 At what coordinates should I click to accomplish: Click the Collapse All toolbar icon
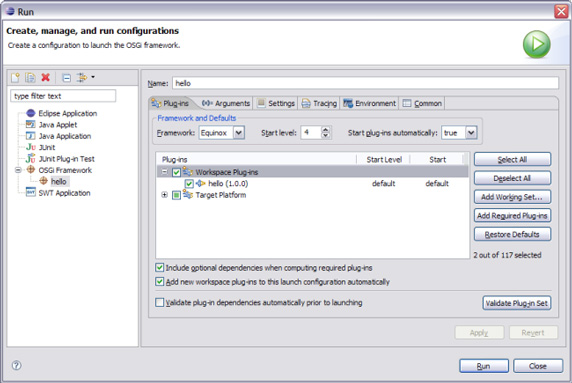tap(66, 78)
